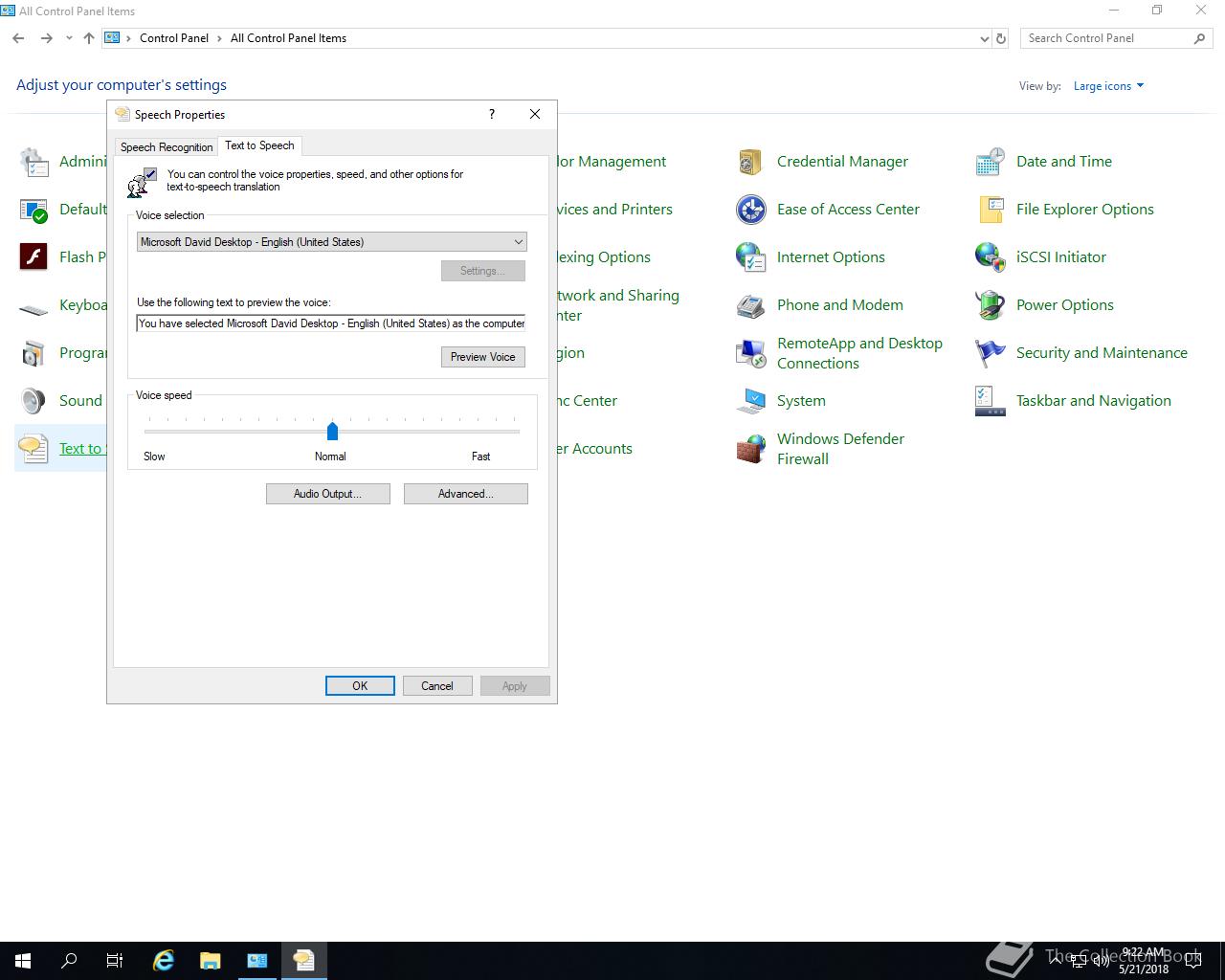Open Task View on the taskbar
This screenshot has height=980, width=1225.
[x=115, y=961]
